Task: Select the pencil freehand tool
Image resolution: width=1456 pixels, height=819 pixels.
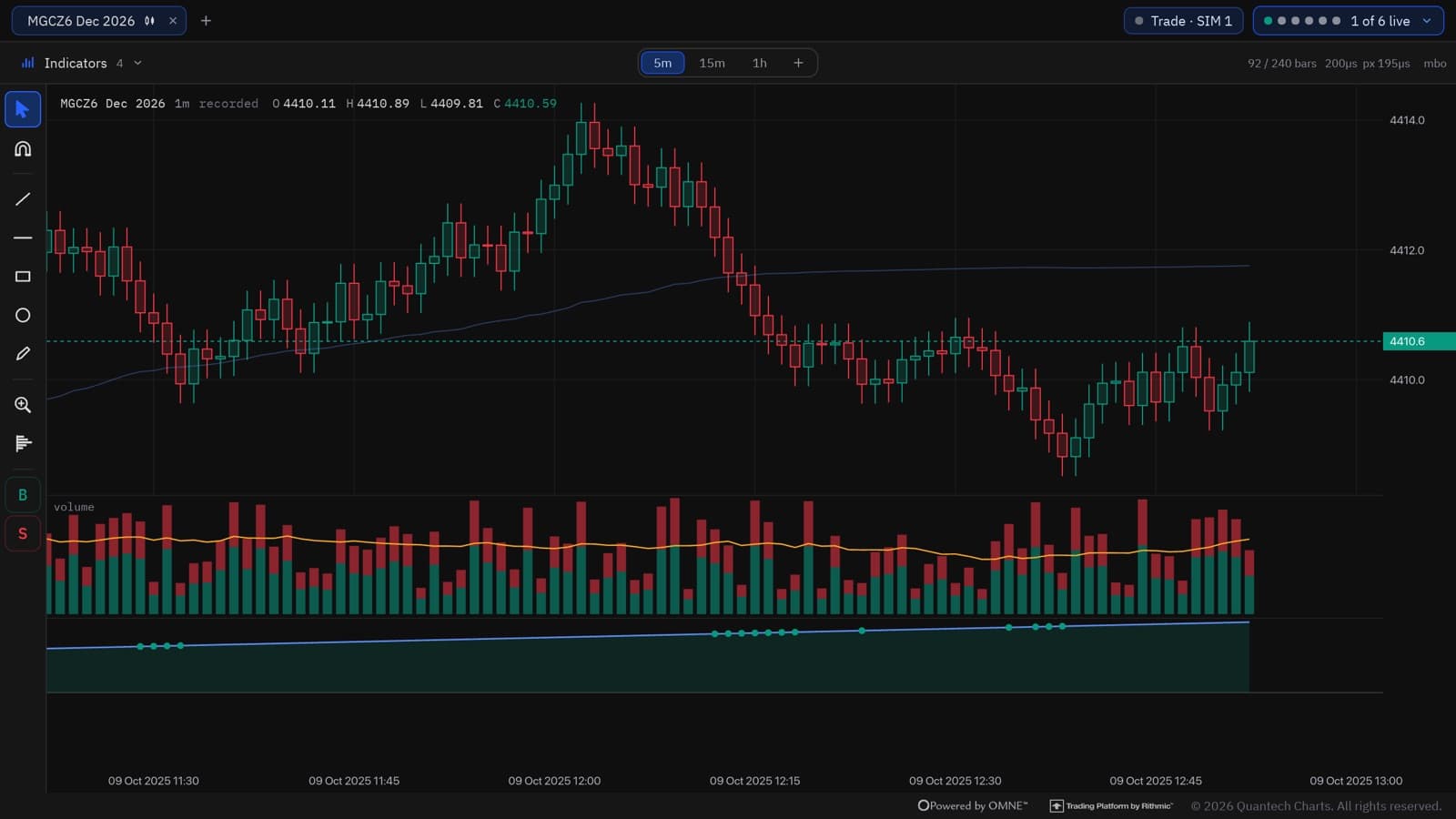Action: coord(23,354)
